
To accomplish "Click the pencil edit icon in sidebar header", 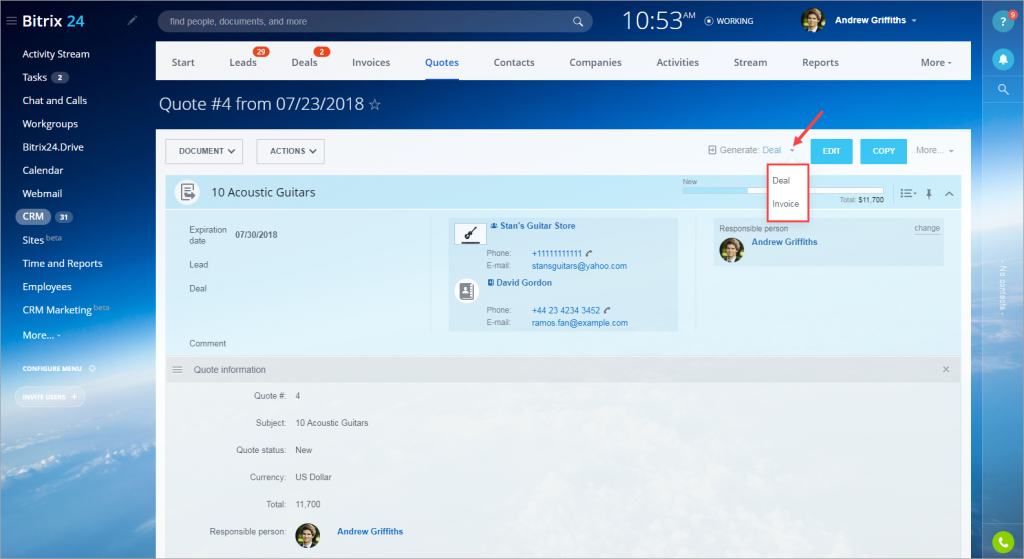I will 132,21.
